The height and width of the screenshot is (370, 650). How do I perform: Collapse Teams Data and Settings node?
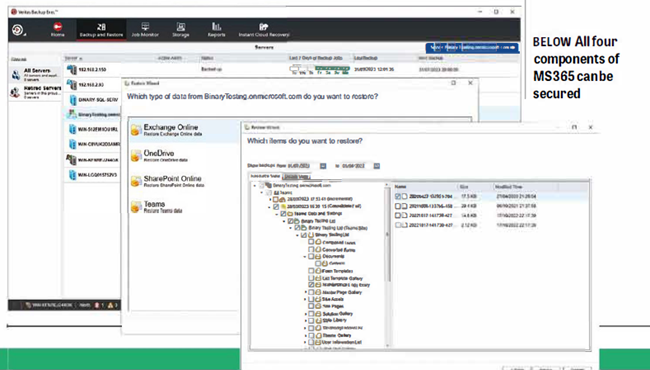click(x=277, y=214)
